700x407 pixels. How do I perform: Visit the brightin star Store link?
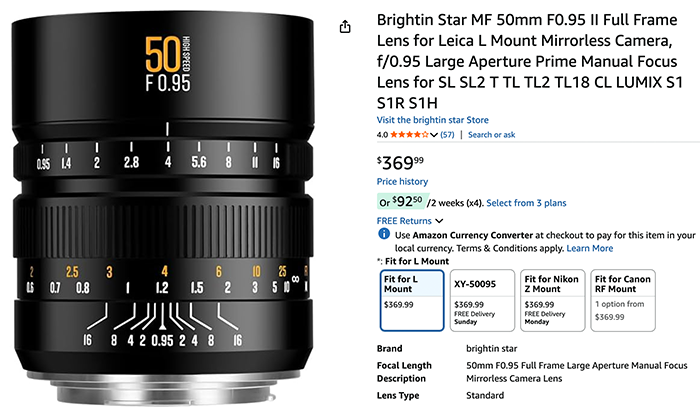point(431,120)
